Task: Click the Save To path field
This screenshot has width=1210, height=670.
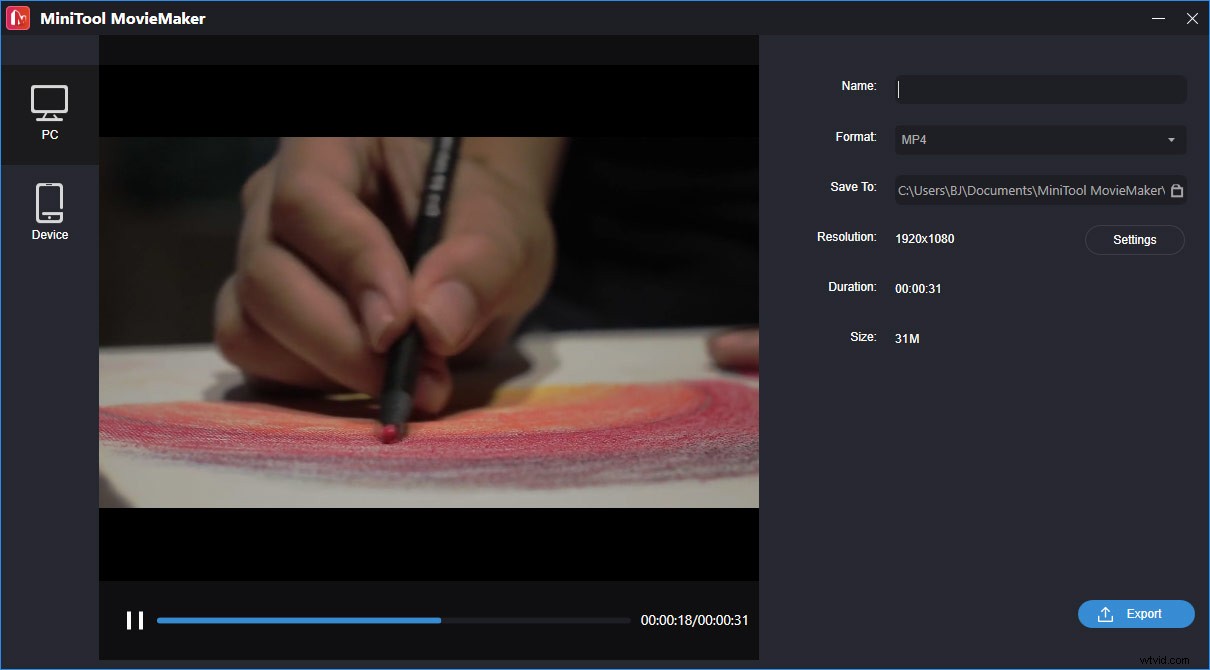Action: pos(1030,190)
